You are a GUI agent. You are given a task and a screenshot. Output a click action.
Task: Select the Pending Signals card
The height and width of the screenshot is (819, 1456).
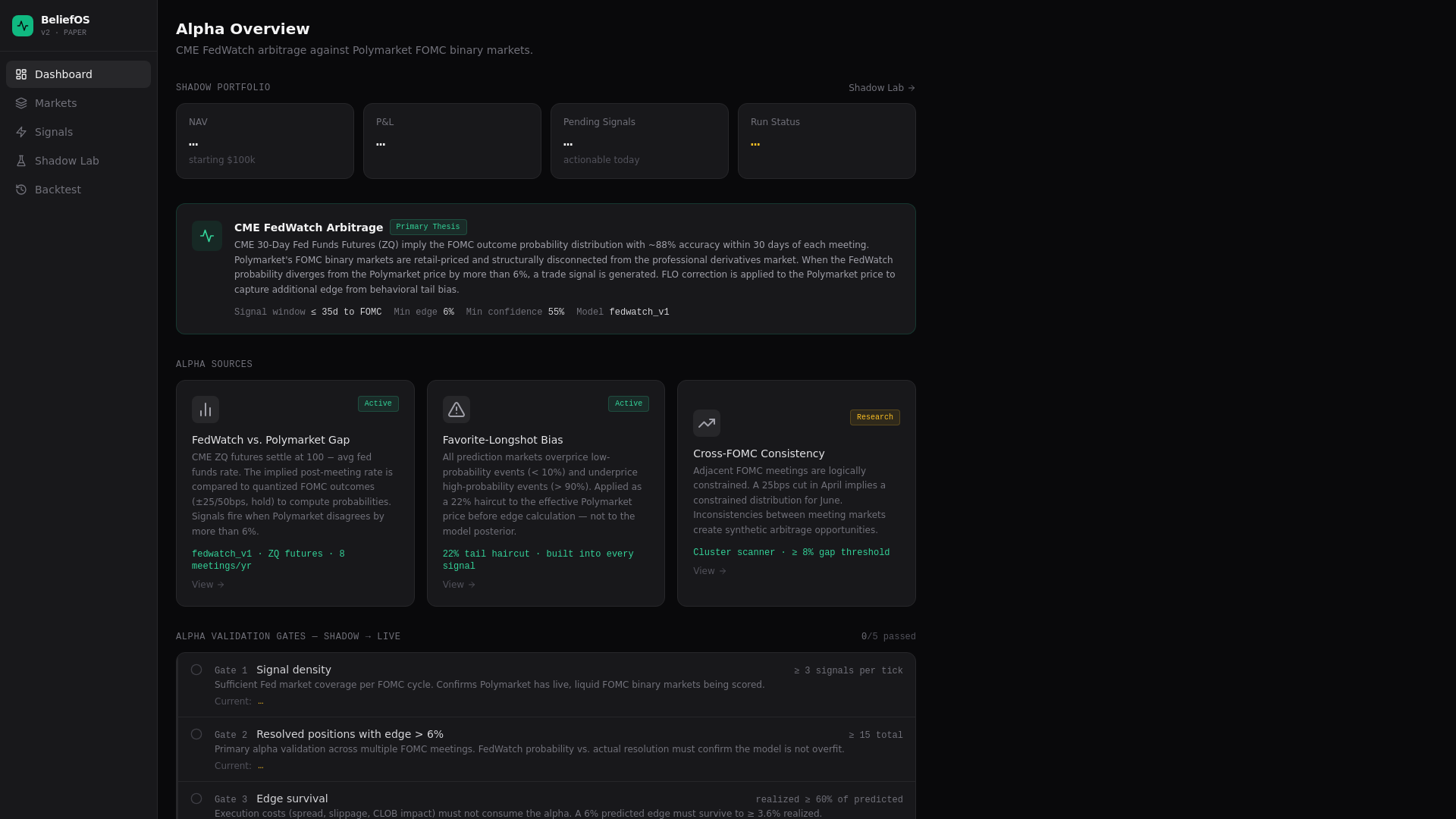tap(639, 141)
